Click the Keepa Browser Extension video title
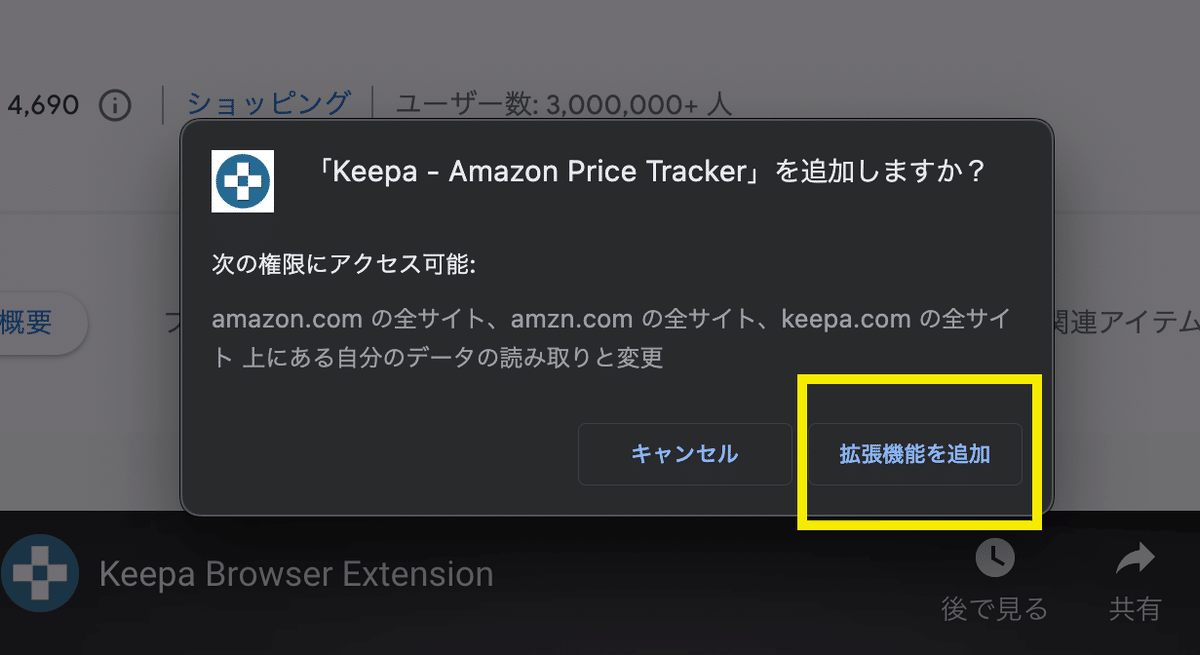 click(294, 573)
